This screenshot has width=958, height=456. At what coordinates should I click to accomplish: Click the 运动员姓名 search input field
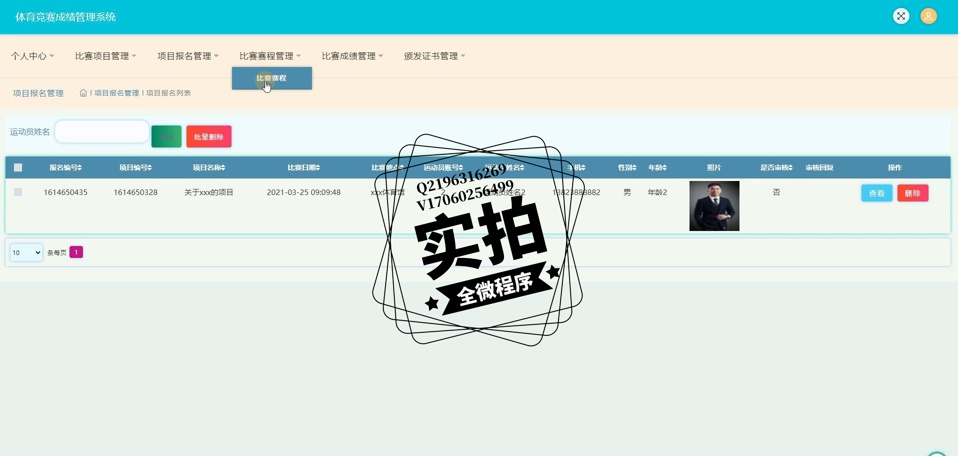[101, 132]
